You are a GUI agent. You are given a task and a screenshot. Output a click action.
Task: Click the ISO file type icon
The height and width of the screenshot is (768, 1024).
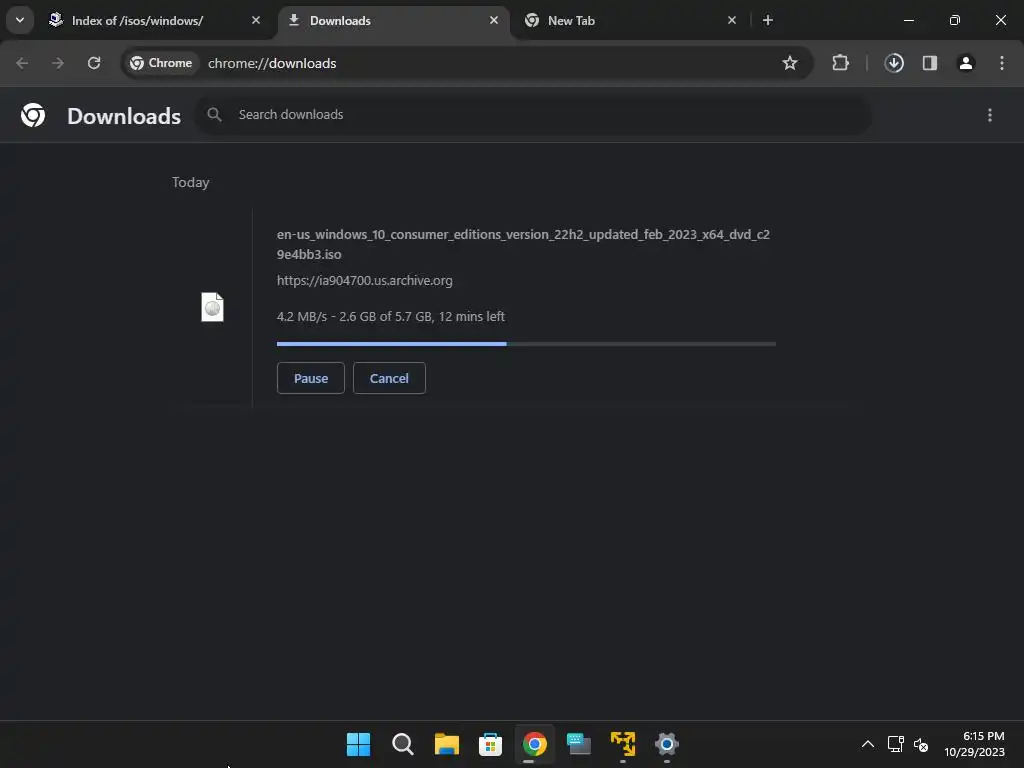[212, 307]
